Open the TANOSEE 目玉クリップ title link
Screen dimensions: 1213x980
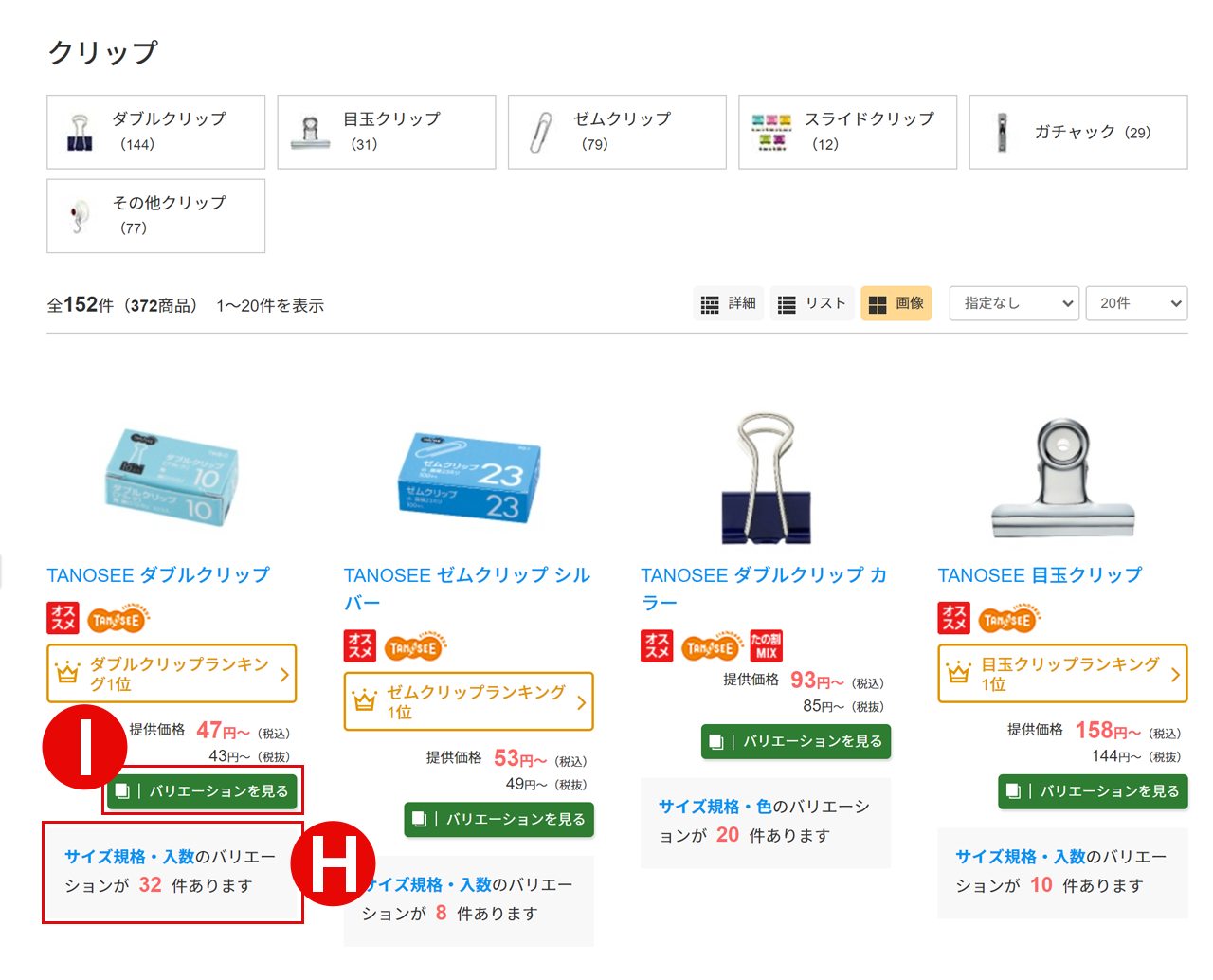click(1040, 575)
